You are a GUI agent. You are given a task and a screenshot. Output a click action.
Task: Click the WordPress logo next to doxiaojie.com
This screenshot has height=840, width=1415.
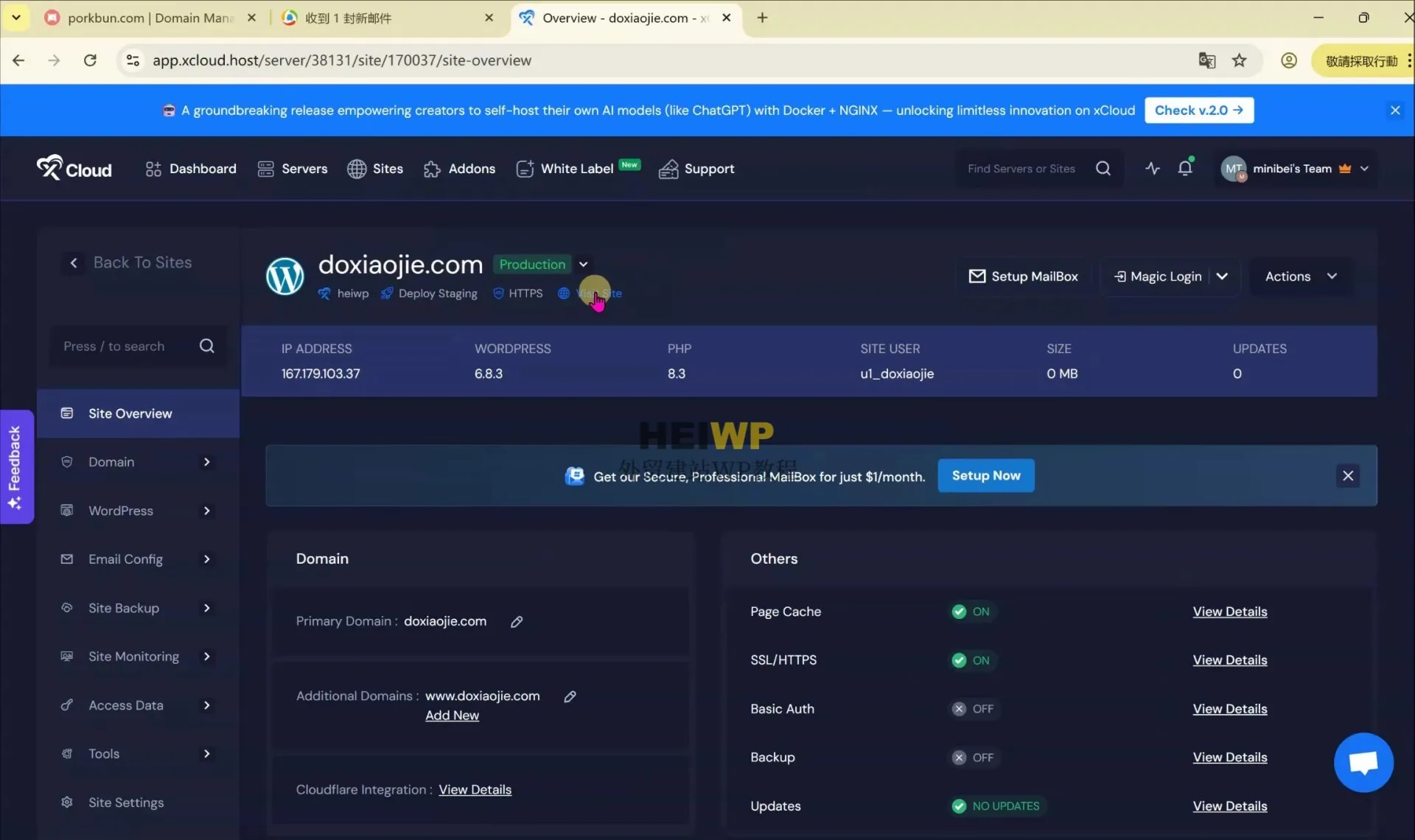point(285,276)
